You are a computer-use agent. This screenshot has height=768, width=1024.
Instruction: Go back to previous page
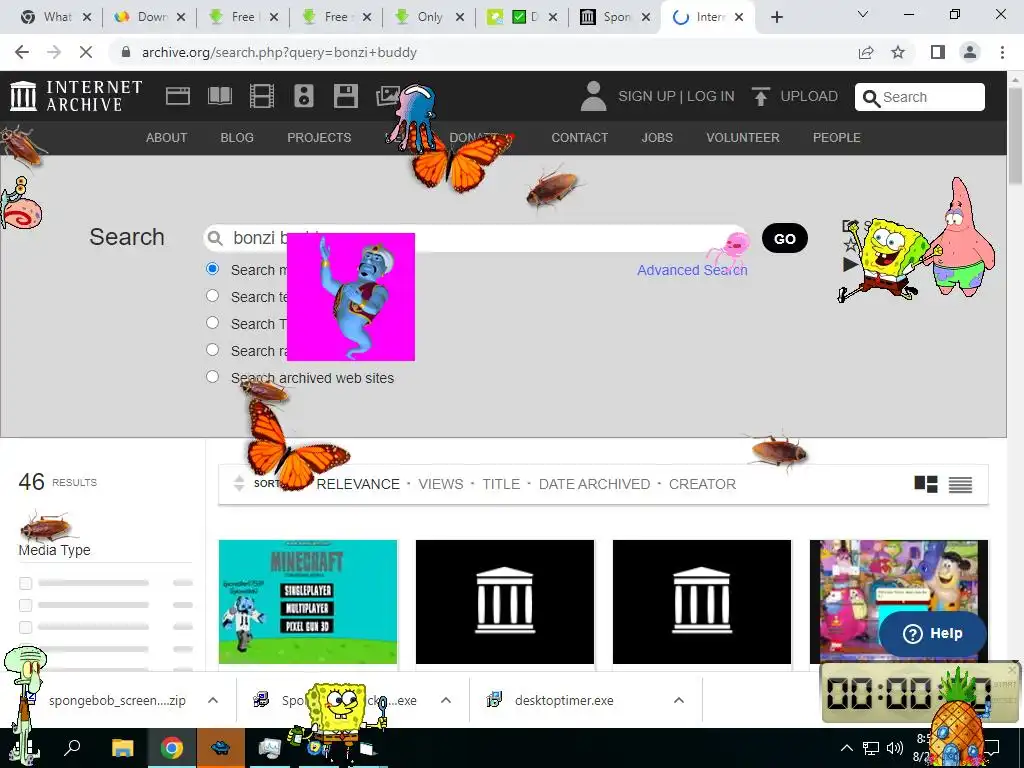tap(22, 52)
